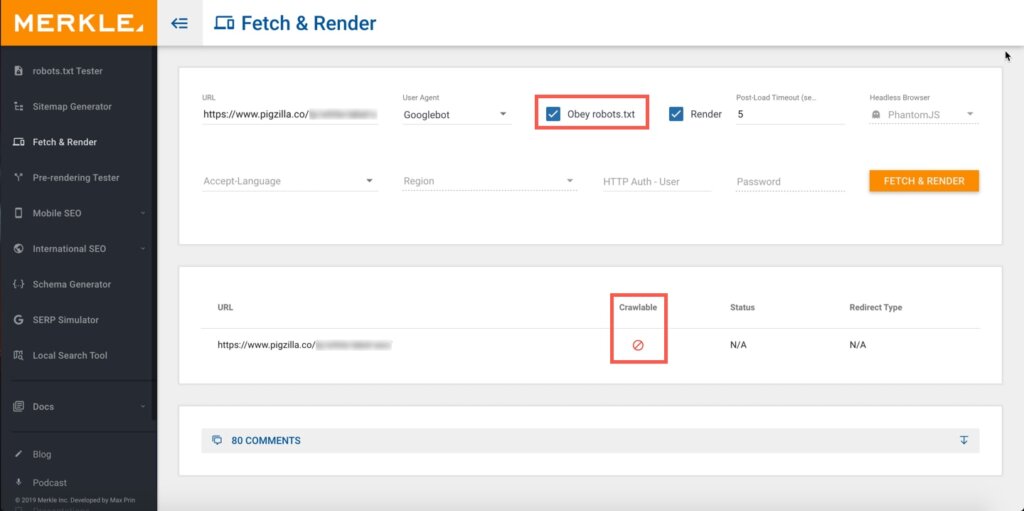Click the Pre-rendering Tester icon
The width and height of the screenshot is (1024, 511).
coord(18,178)
